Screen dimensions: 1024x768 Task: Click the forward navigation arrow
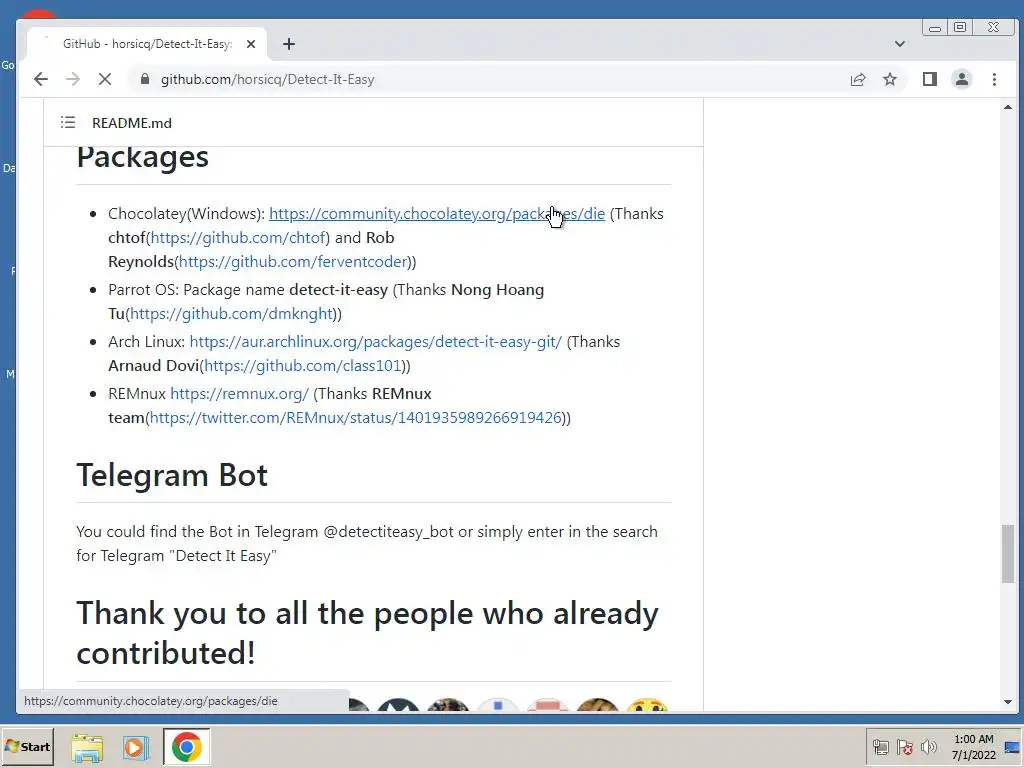pyautogui.click(x=72, y=79)
